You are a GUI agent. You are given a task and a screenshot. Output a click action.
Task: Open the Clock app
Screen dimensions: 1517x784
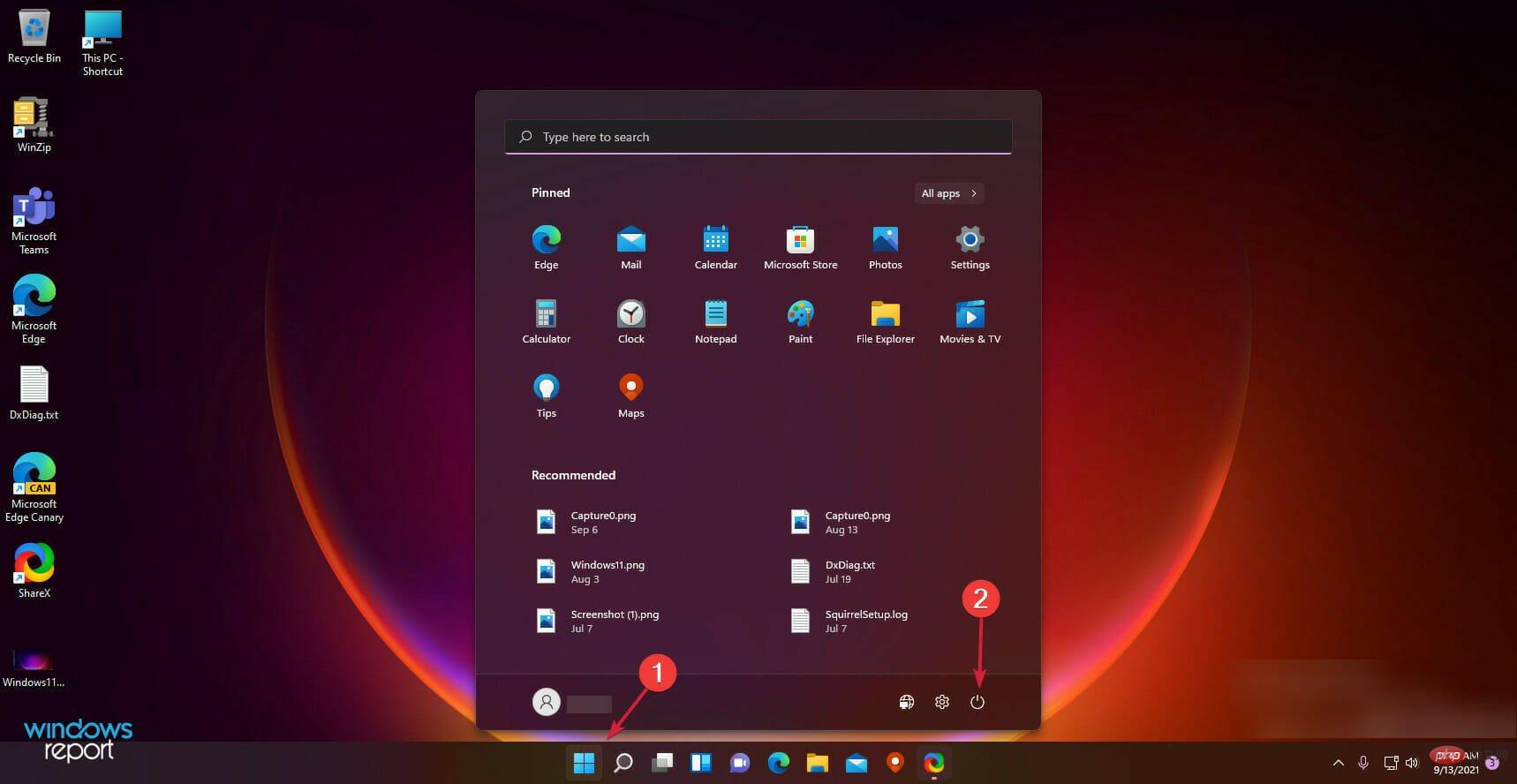pos(630,322)
